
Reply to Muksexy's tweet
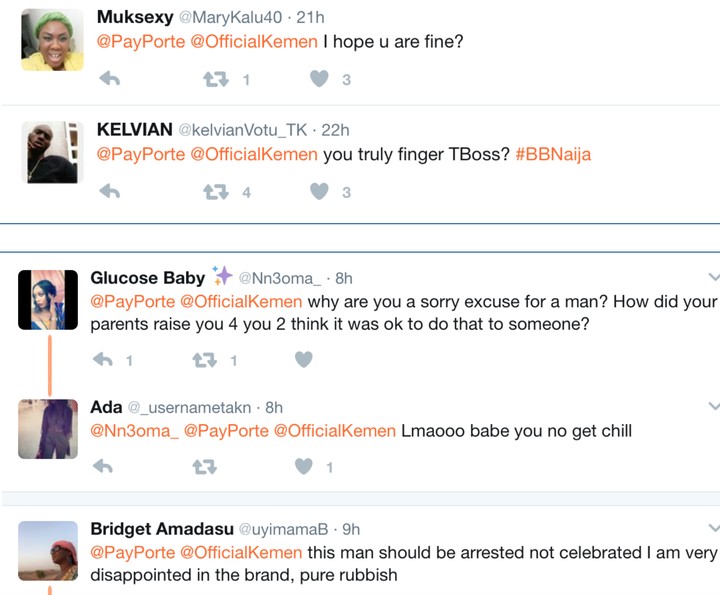110,79
